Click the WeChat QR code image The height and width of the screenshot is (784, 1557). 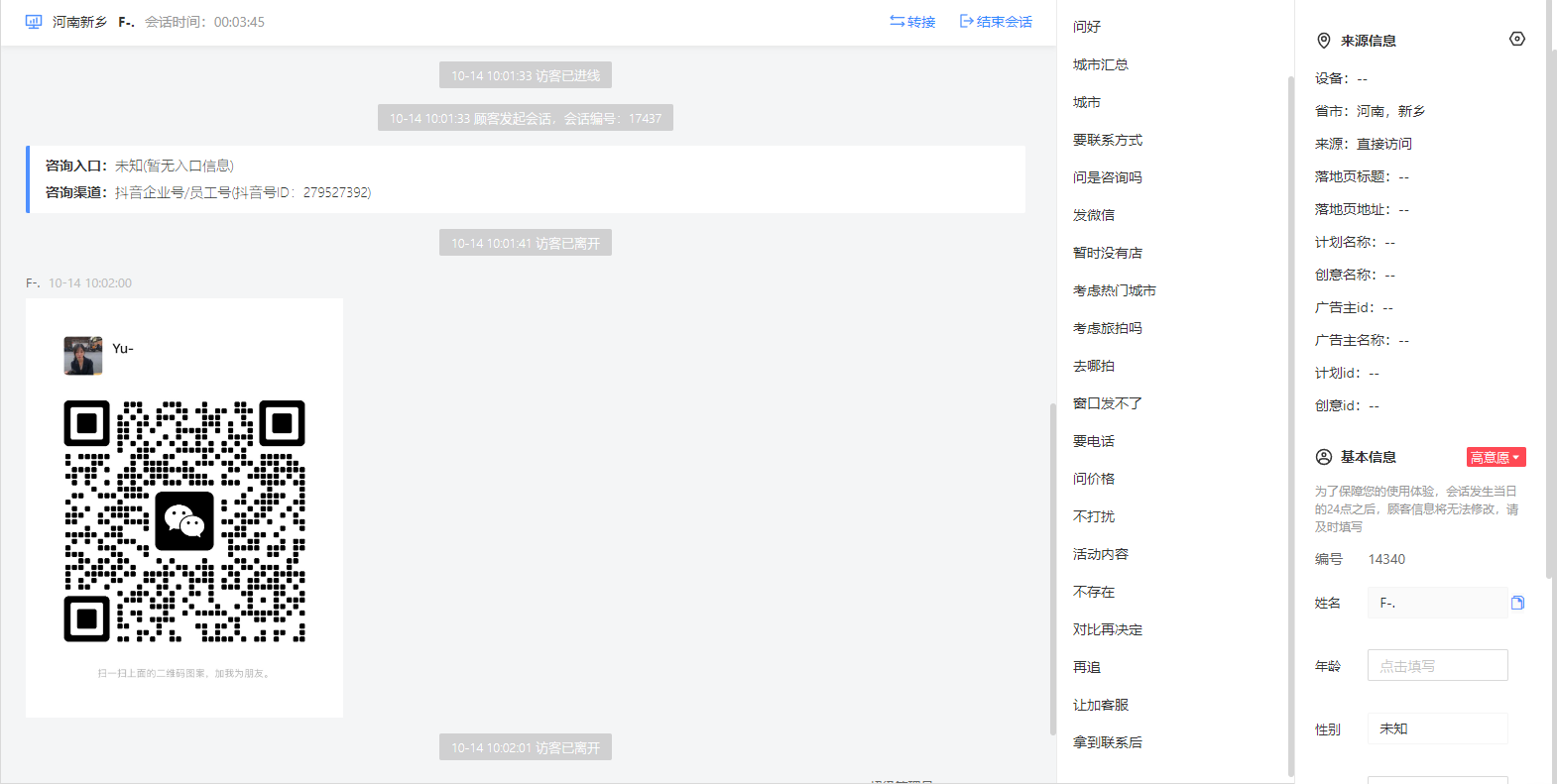click(x=184, y=521)
